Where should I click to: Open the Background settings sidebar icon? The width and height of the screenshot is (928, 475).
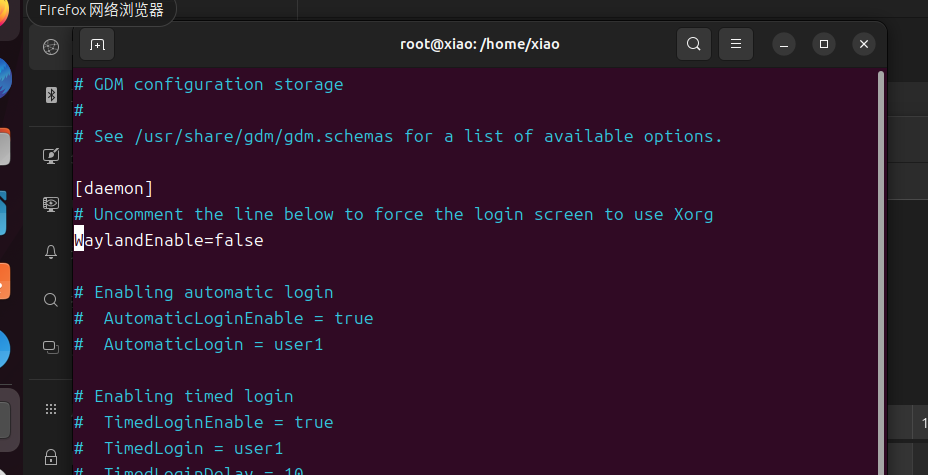click(51, 156)
